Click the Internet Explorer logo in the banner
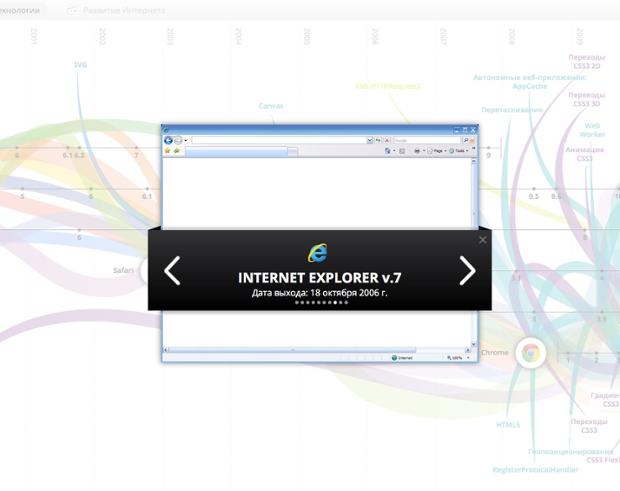 pos(318,253)
